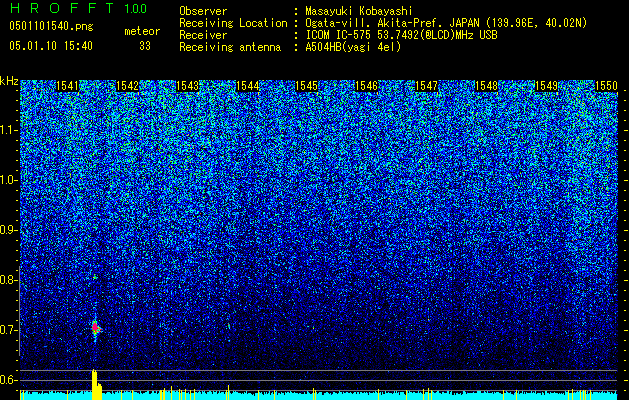
Task: Click the tall yellow signal-strength bar
Action: point(95,384)
